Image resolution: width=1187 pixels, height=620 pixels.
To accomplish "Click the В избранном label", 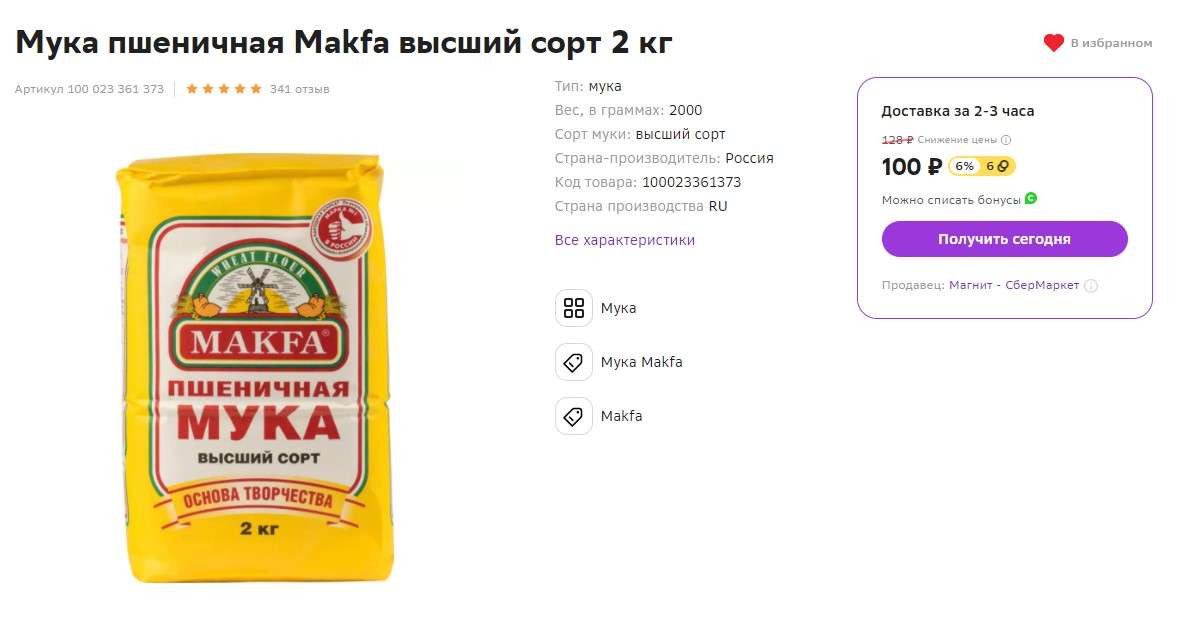I will [x=1111, y=43].
